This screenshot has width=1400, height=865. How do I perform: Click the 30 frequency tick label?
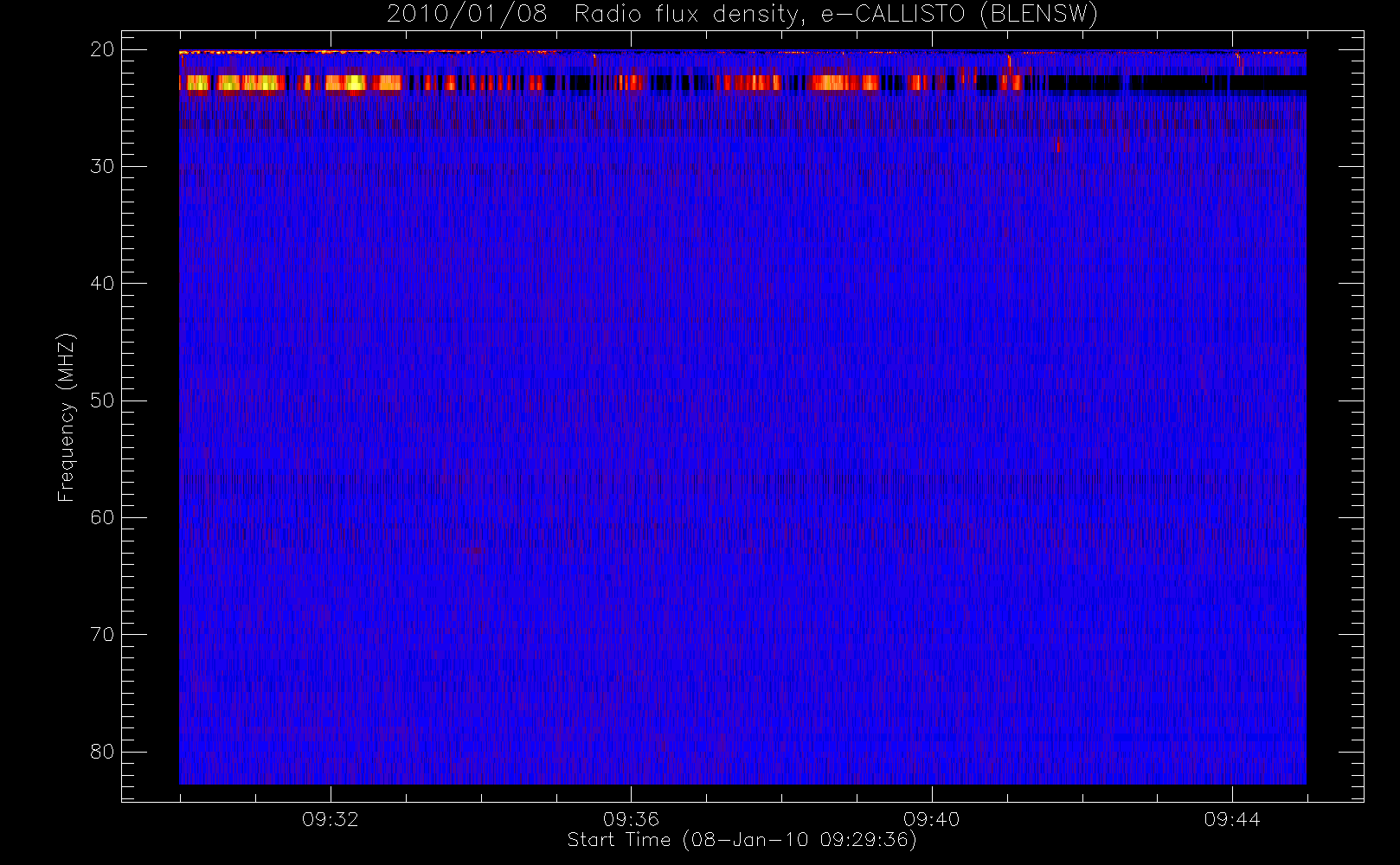[102, 166]
